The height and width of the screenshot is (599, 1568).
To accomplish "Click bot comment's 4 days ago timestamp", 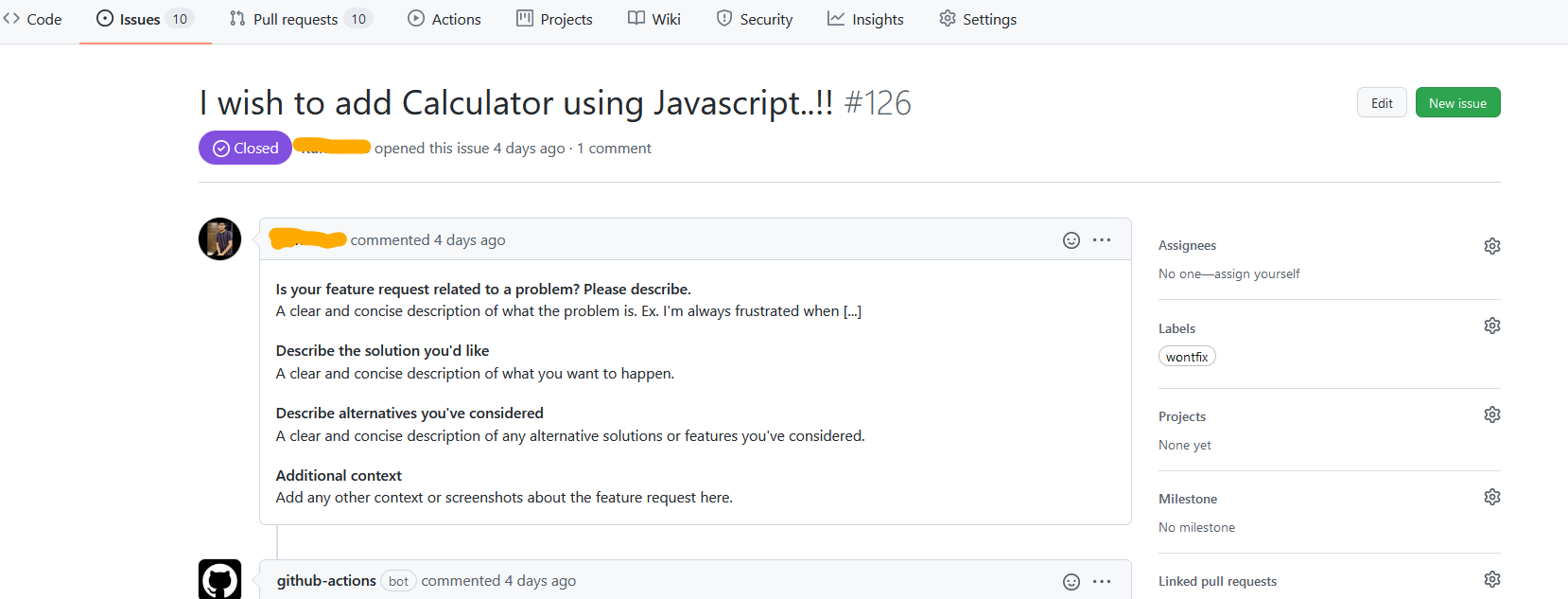I will 540,581.
